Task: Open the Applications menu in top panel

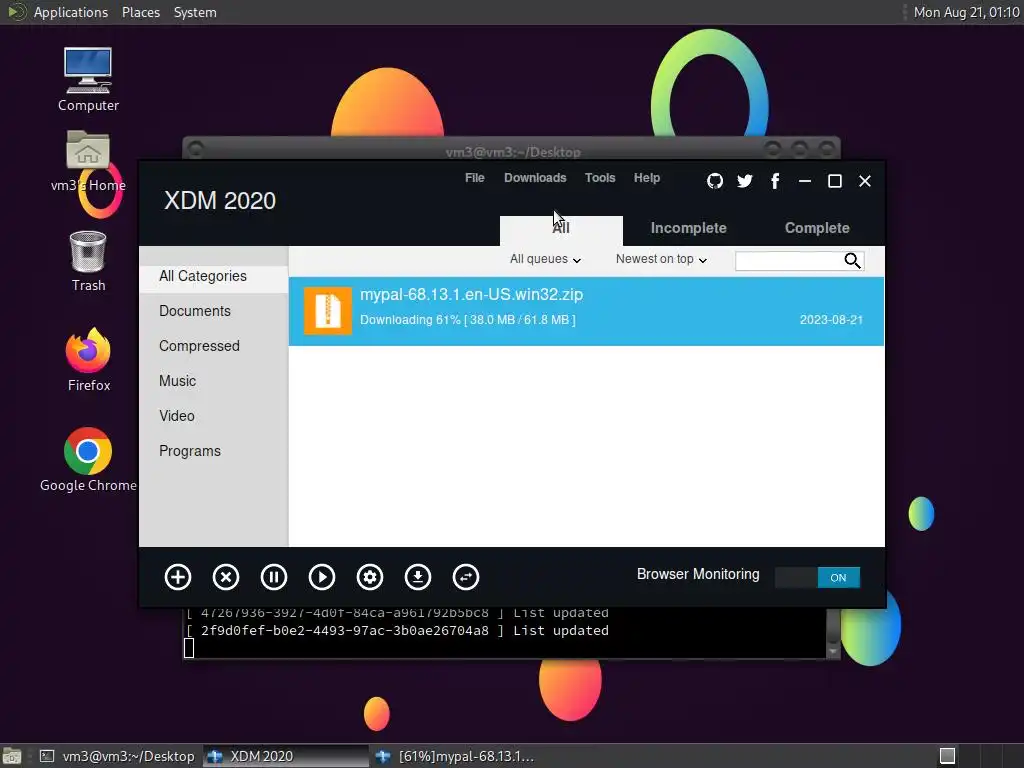Action: pos(71,12)
